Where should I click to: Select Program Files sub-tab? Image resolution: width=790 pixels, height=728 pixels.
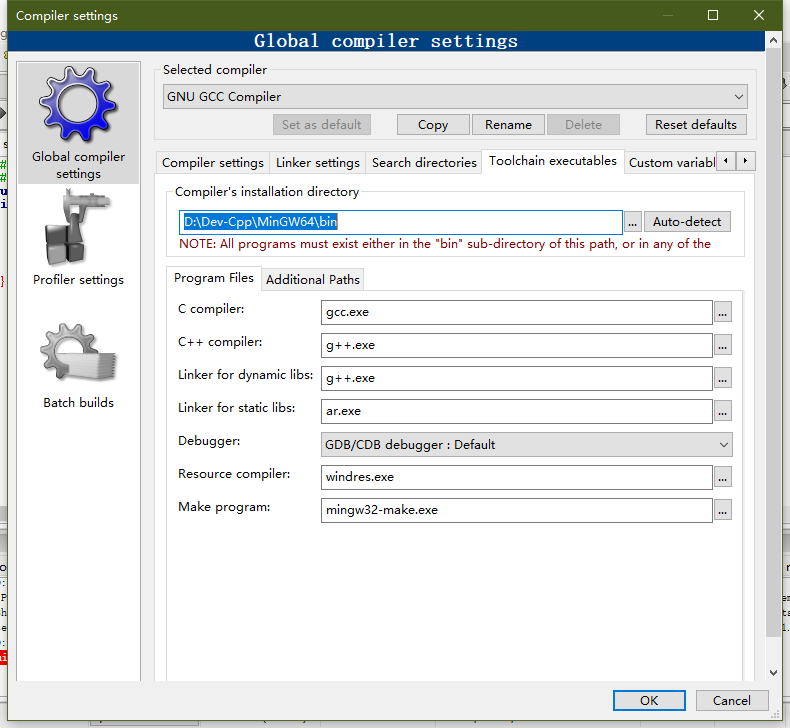pos(214,278)
